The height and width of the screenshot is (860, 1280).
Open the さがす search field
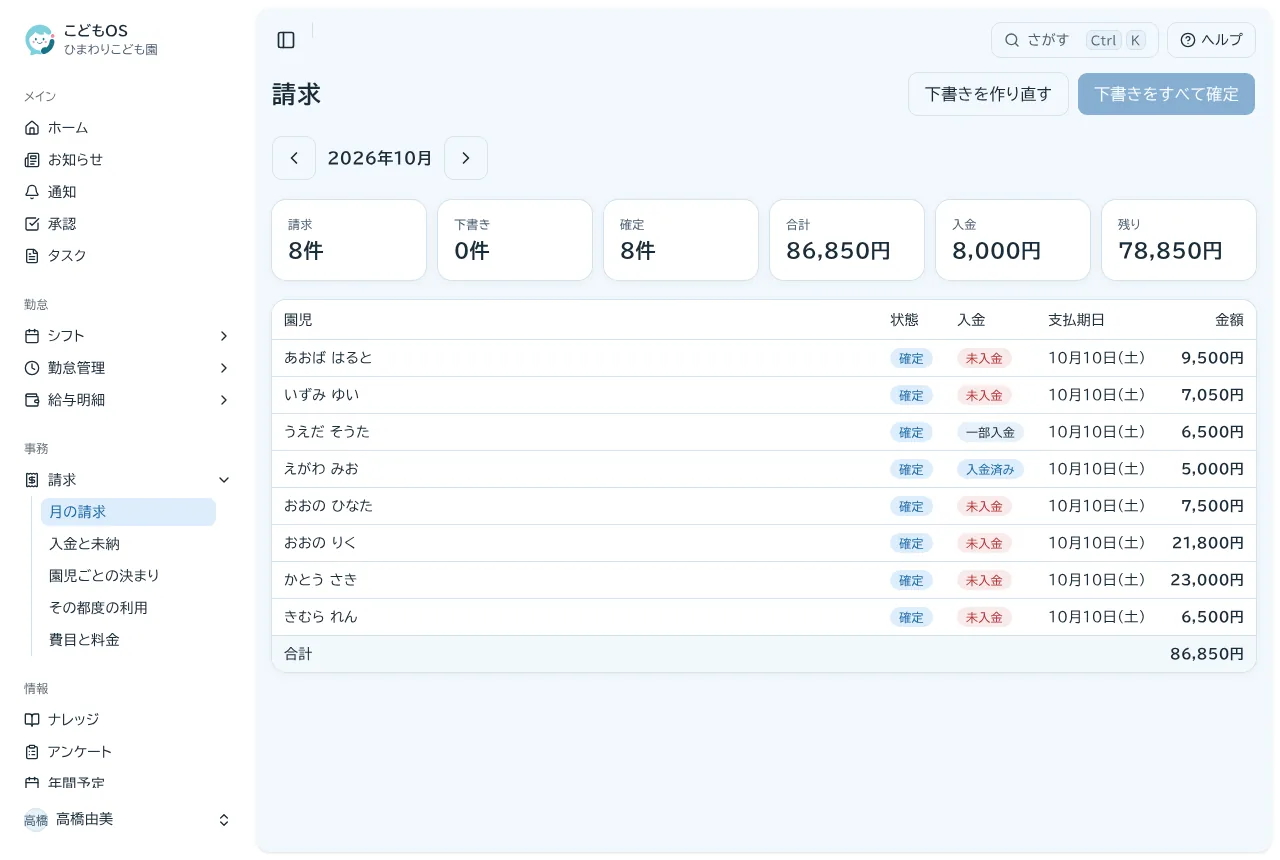pyautogui.click(x=1075, y=40)
